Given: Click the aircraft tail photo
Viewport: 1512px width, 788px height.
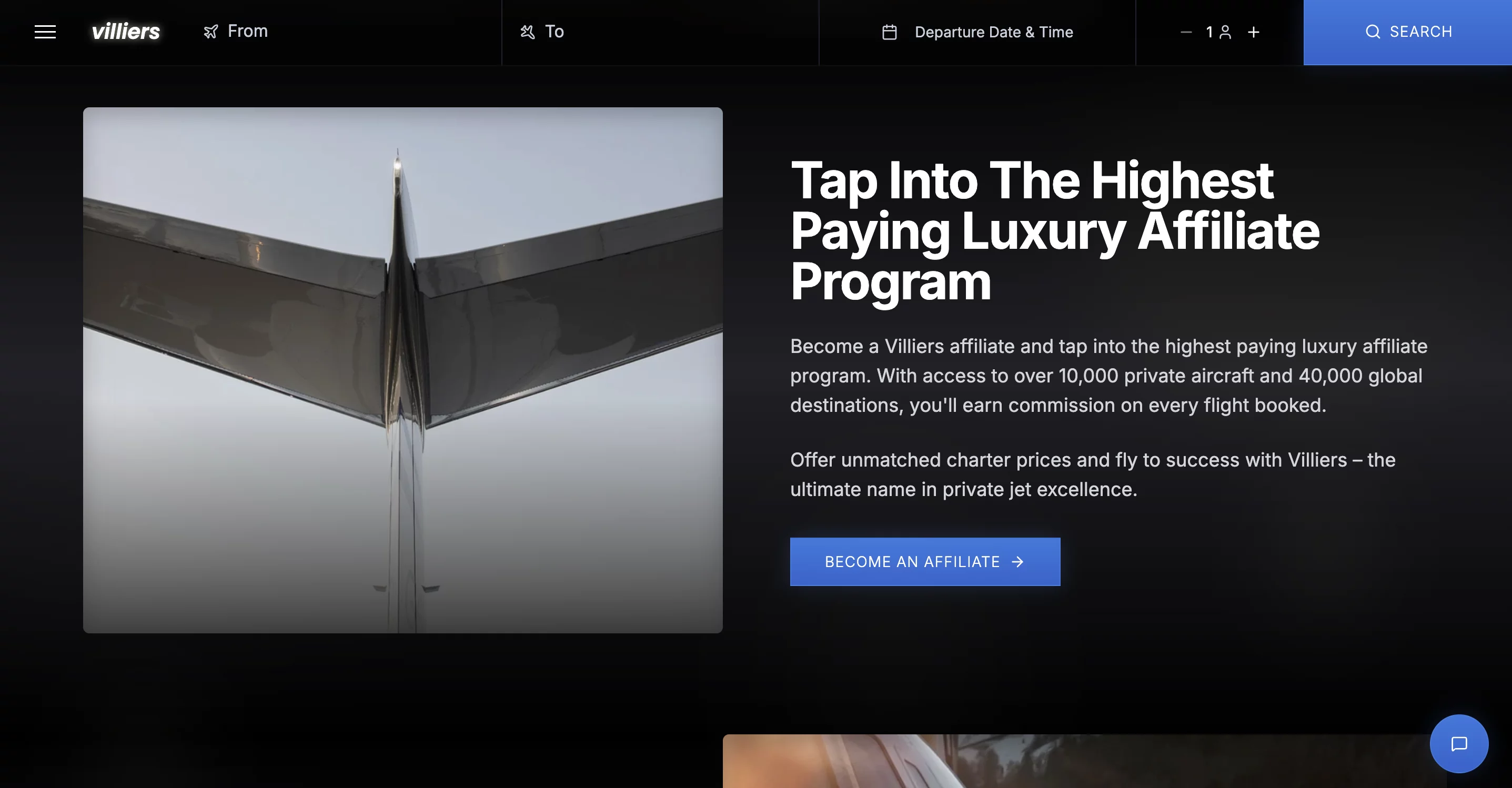Looking at the screenshot, I should pyautogui.click(x=402, y=370).
